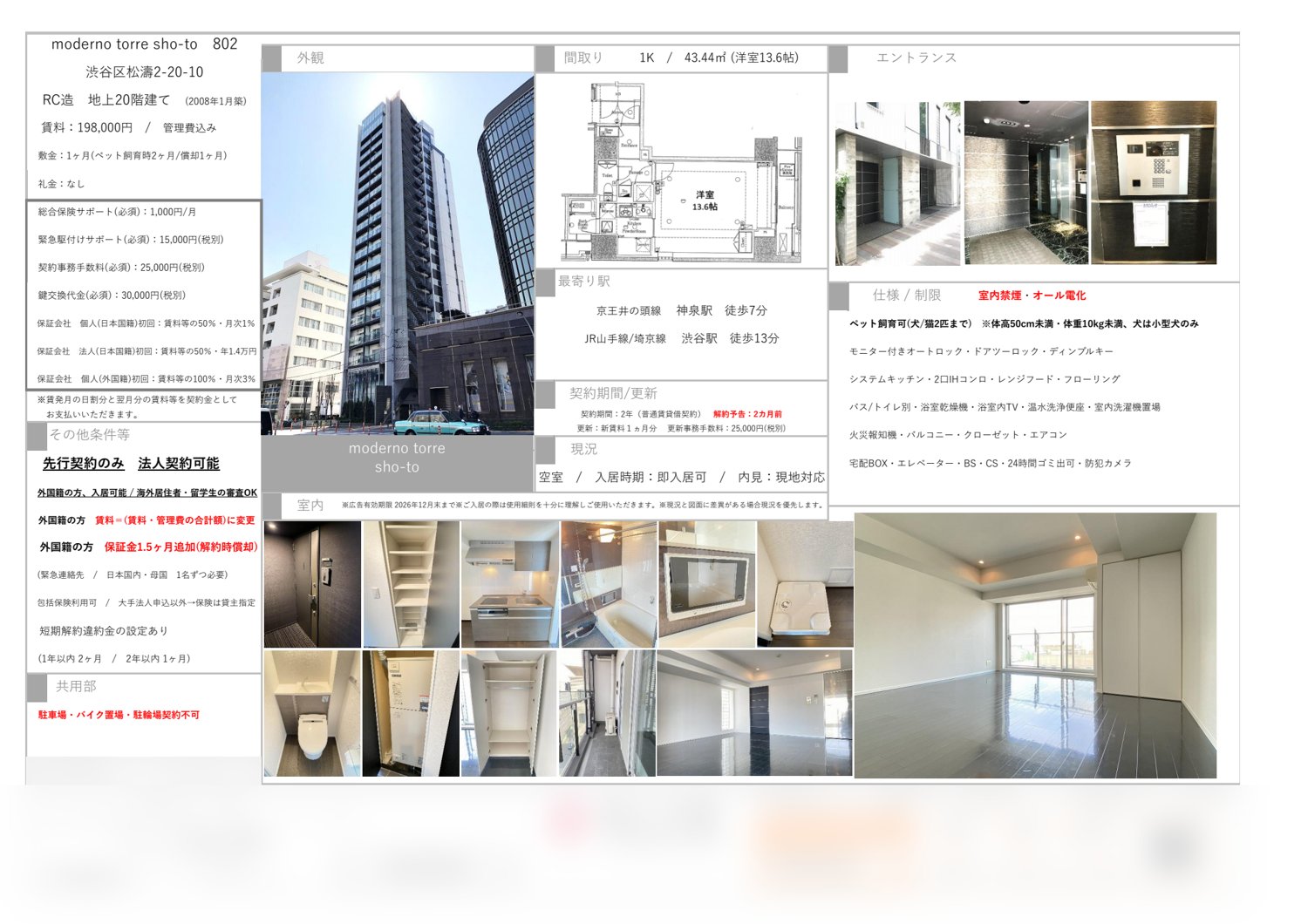Click the '現況' section header
This screenshot has height=924, width=1308.
click(x=584, y=449)
